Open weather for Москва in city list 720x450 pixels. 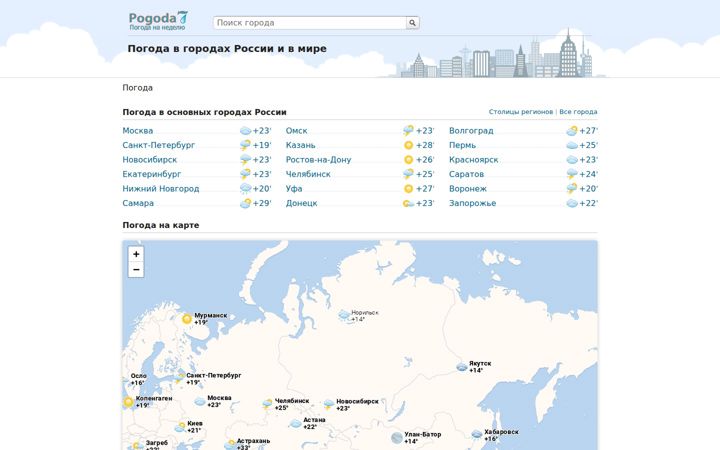coord(138,130)
